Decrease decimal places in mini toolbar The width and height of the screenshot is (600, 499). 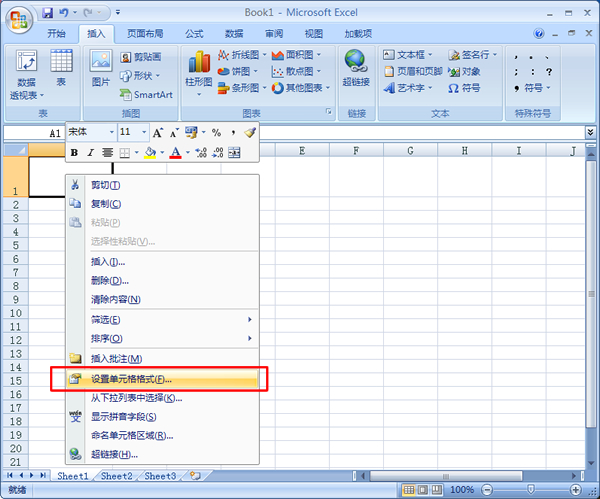218,153
